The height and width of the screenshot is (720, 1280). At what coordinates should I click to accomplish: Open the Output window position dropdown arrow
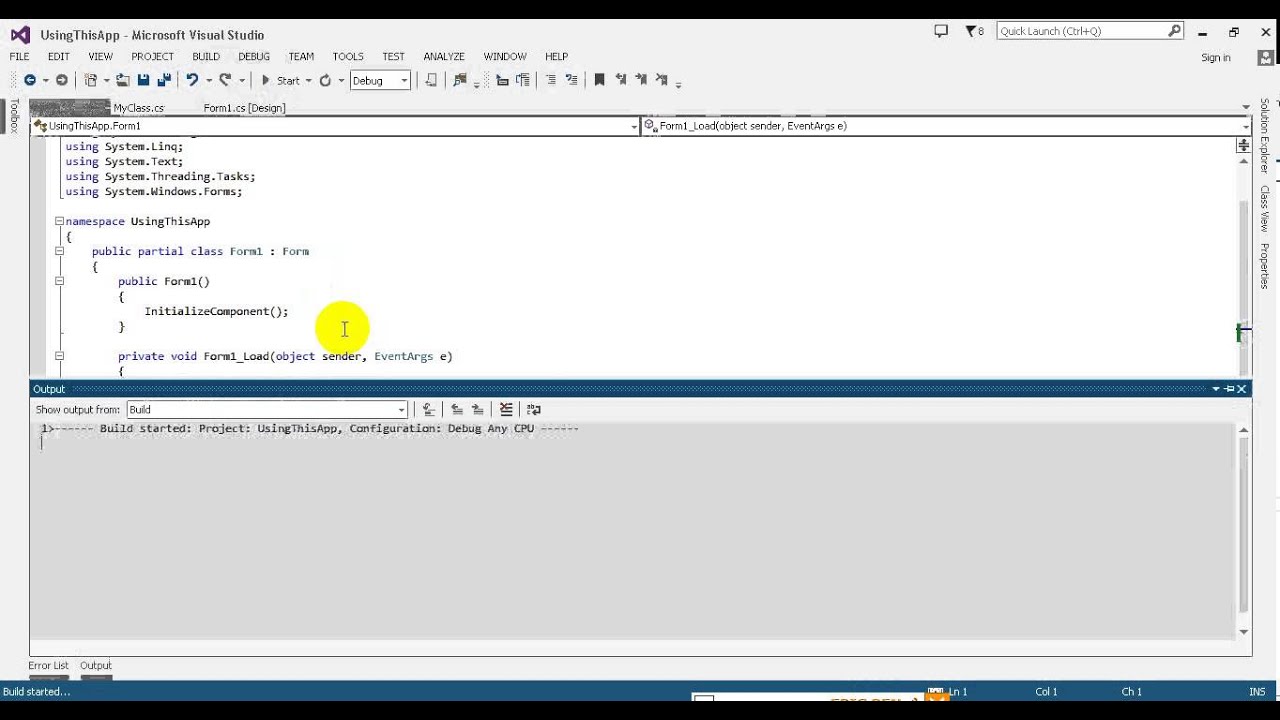tap(1216, 389)
